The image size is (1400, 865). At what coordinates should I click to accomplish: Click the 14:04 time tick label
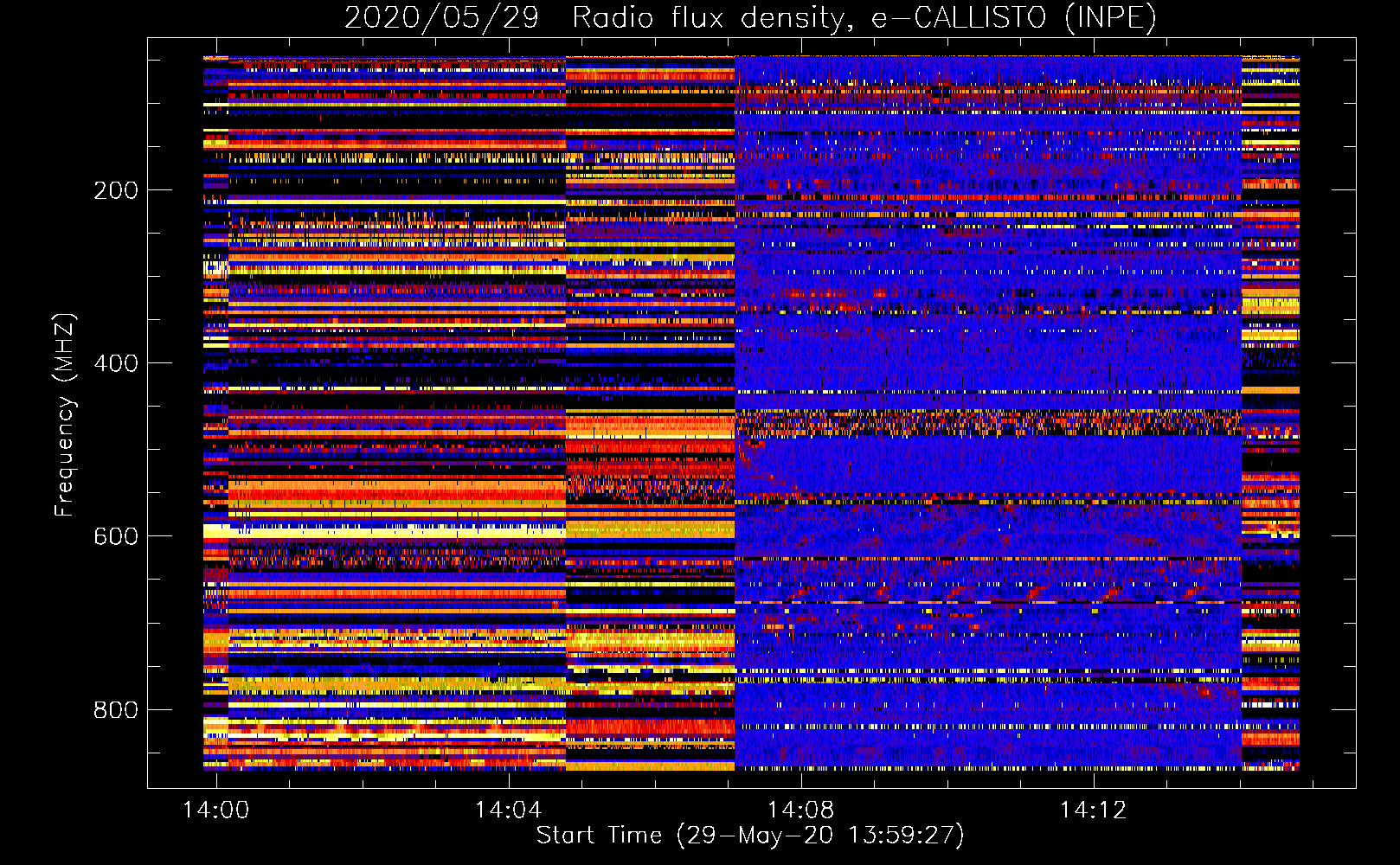click(508, 810)
